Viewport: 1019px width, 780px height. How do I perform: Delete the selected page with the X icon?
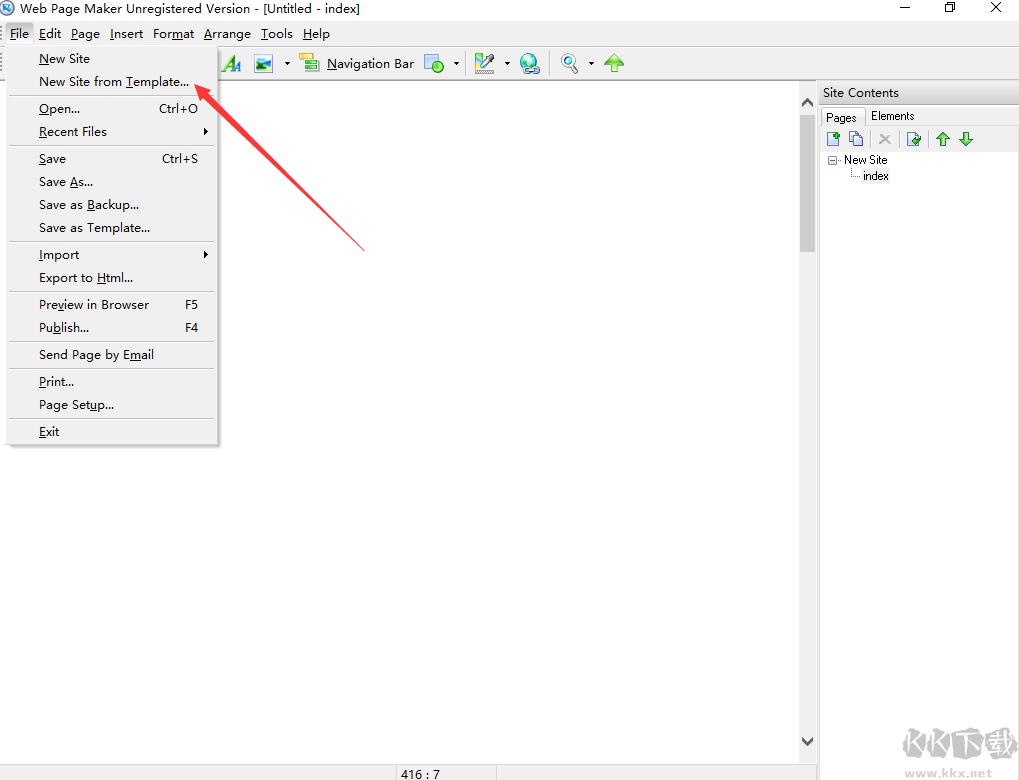884,138
